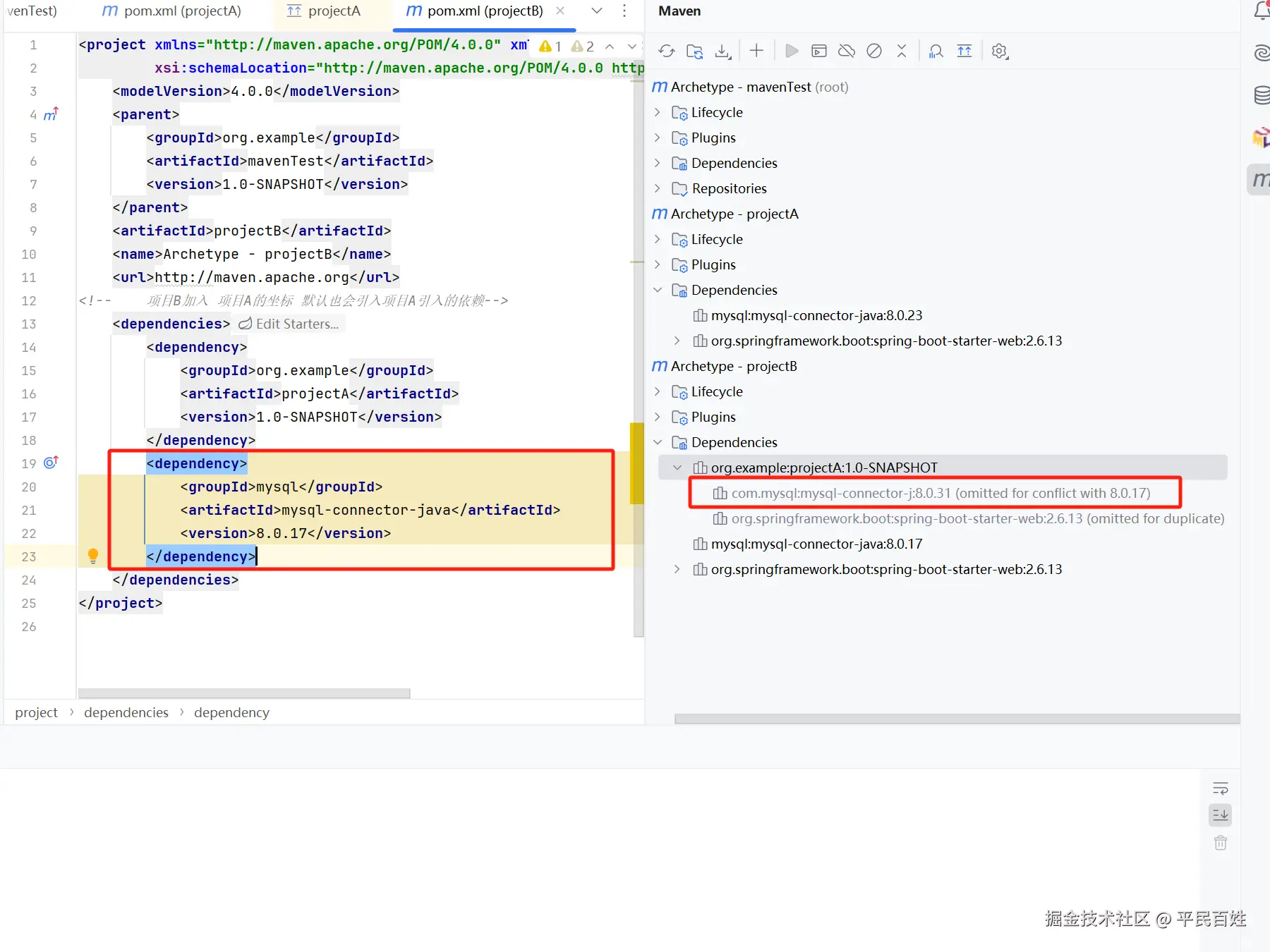Toggle Maven offline mode
The height and width of the screenshot is (952, 1270).
point(847,51)
